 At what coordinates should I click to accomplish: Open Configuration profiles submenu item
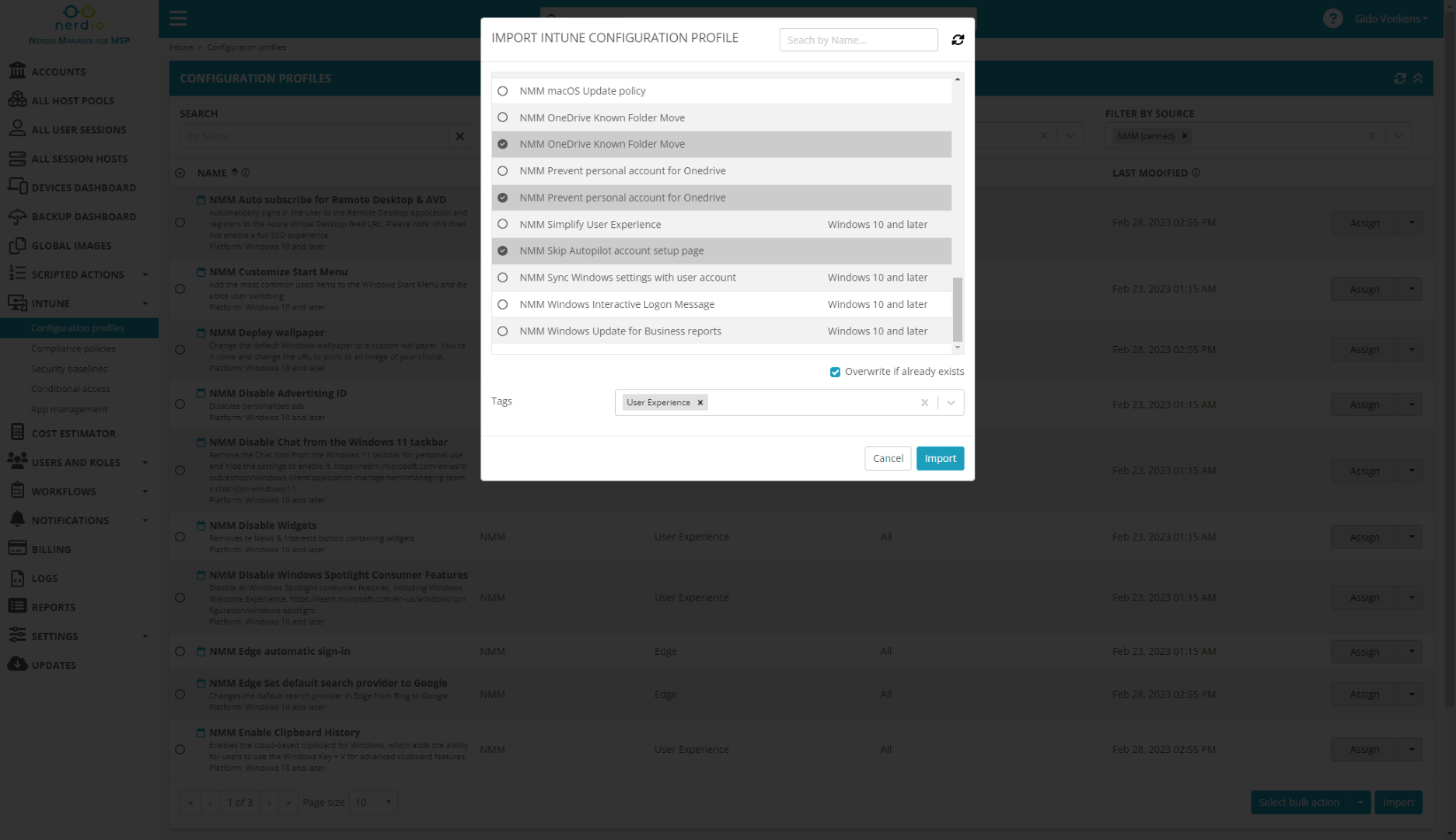pos(78,328)
